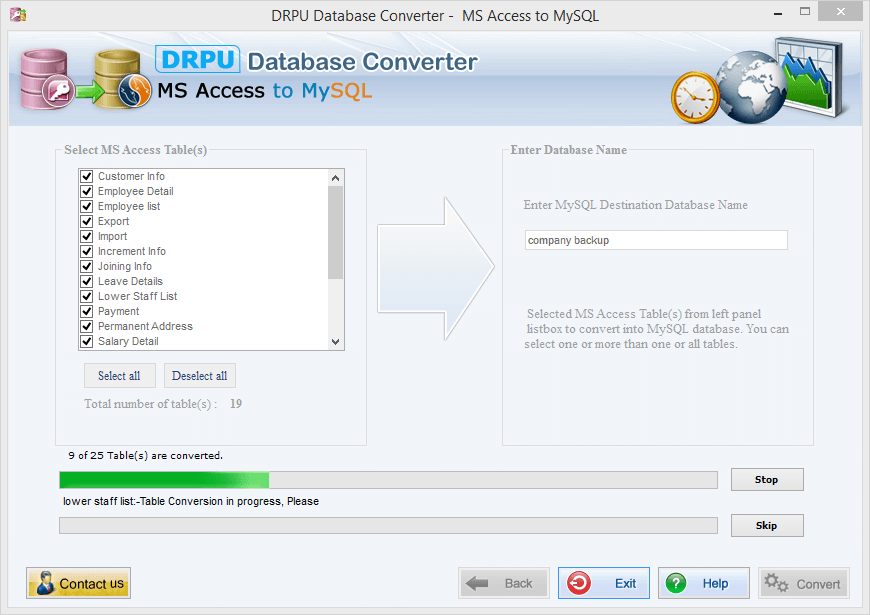The width and height of the screenshot is (870, 615).
Task: Click the Back arrow icon
Action: click(477, 583)
